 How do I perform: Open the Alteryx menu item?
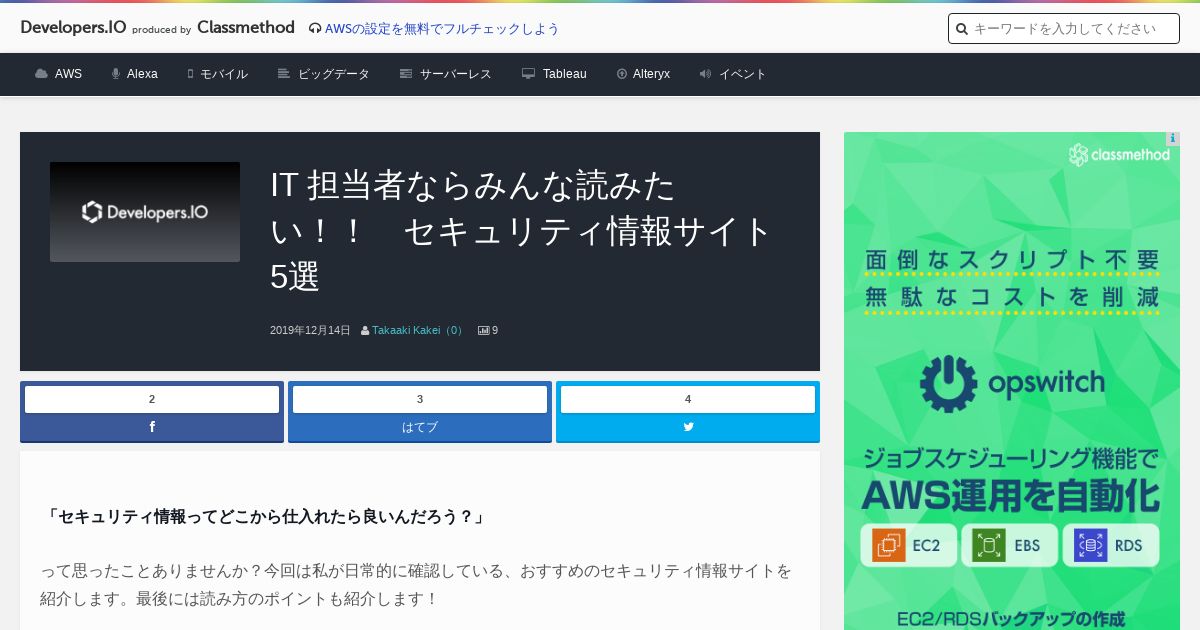click(651, 74)
